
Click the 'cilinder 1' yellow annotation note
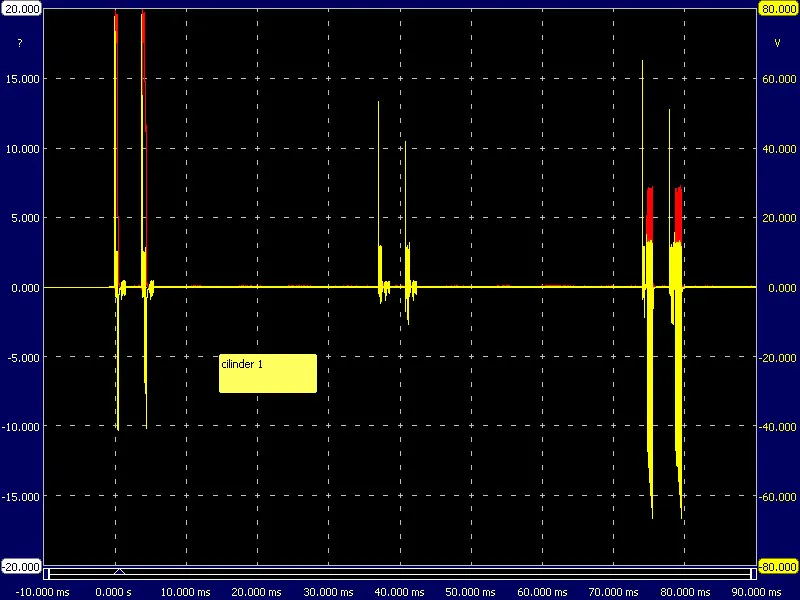pos(268,373)
